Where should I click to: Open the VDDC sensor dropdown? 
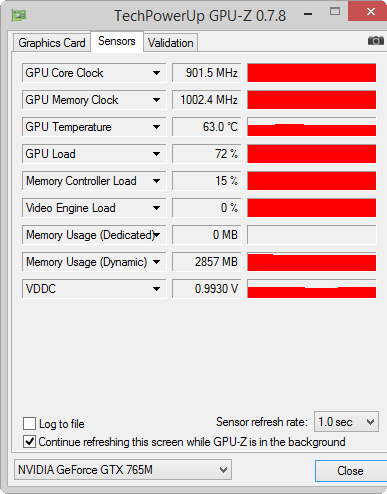click(156, 289)
